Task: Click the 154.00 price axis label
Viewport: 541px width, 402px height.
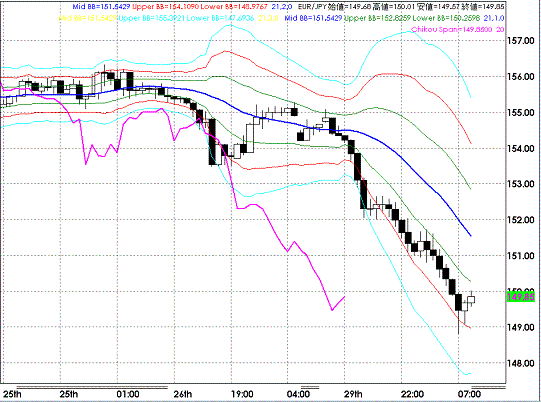Action: (x=521, y=148)
